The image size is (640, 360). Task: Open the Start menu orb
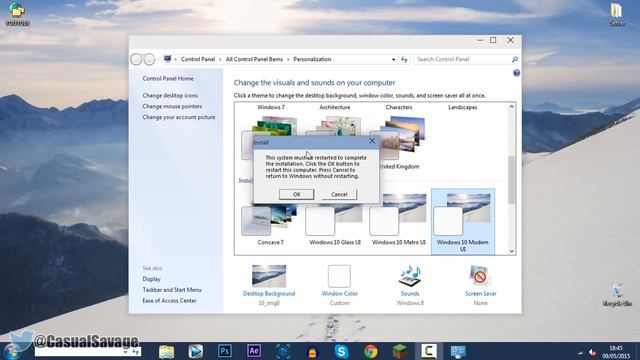coord(11,351)
